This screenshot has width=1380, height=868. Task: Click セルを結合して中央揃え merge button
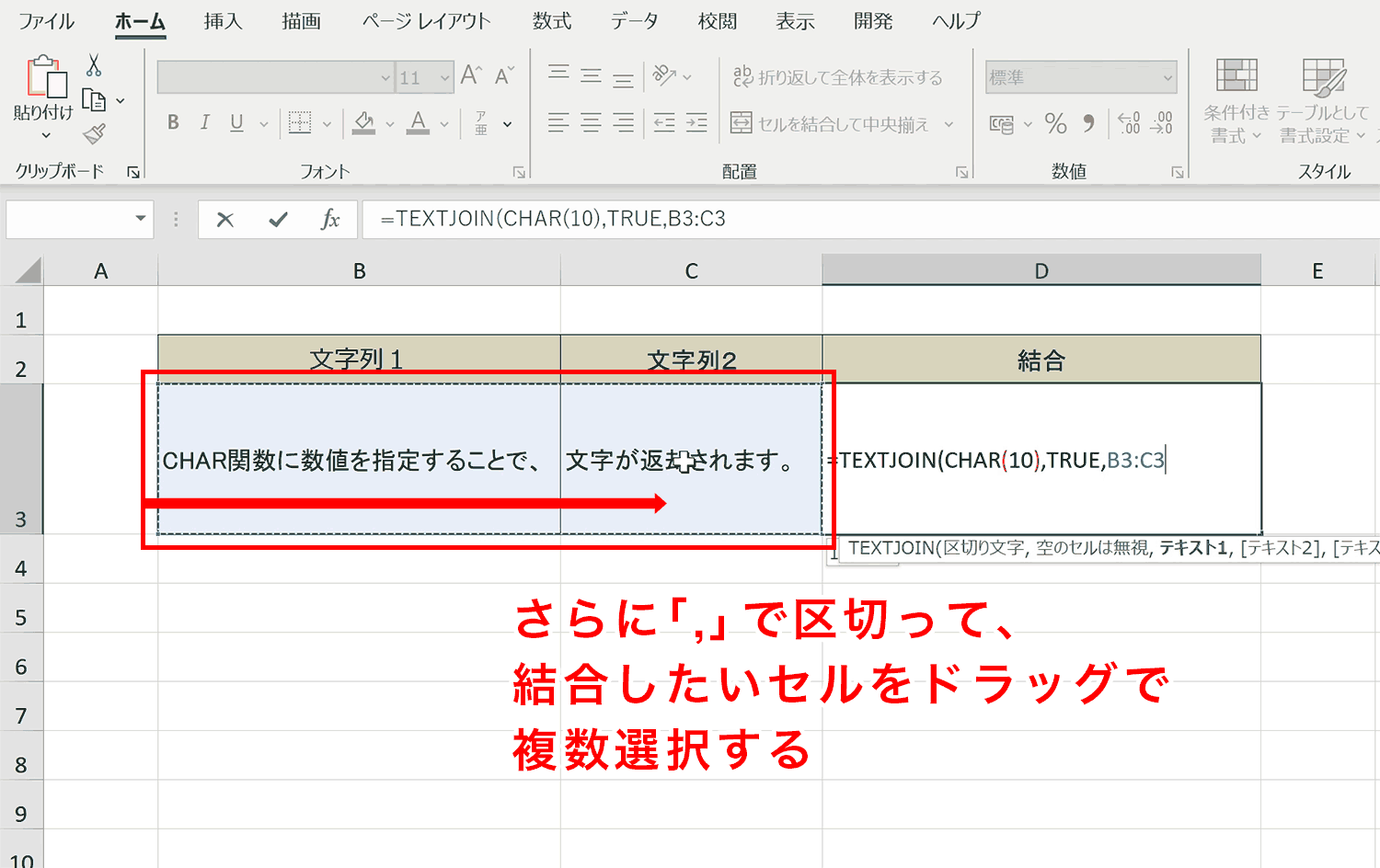click(830, 123)
